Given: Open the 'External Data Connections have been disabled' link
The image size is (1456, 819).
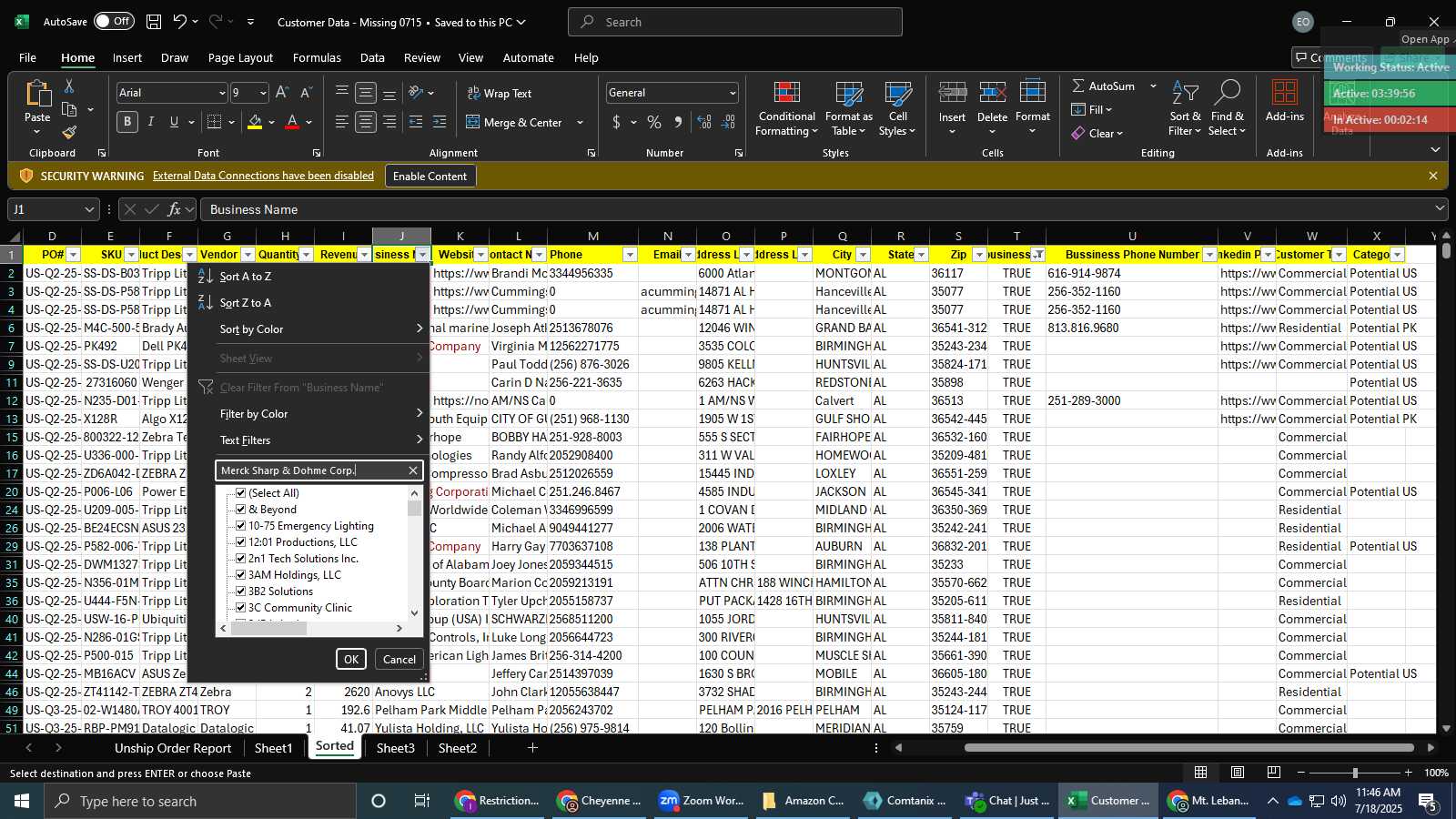Looking at the screenshot, I should pyautogui.click(x=263, y=176).
